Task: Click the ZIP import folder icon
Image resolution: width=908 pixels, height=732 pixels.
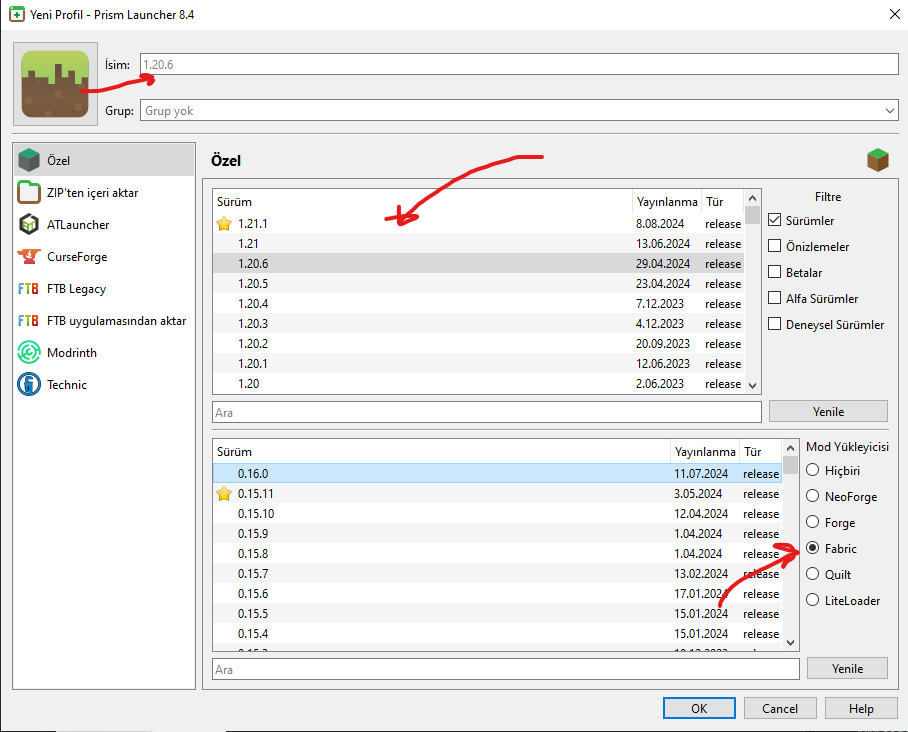Action: (x=28, y=192)
